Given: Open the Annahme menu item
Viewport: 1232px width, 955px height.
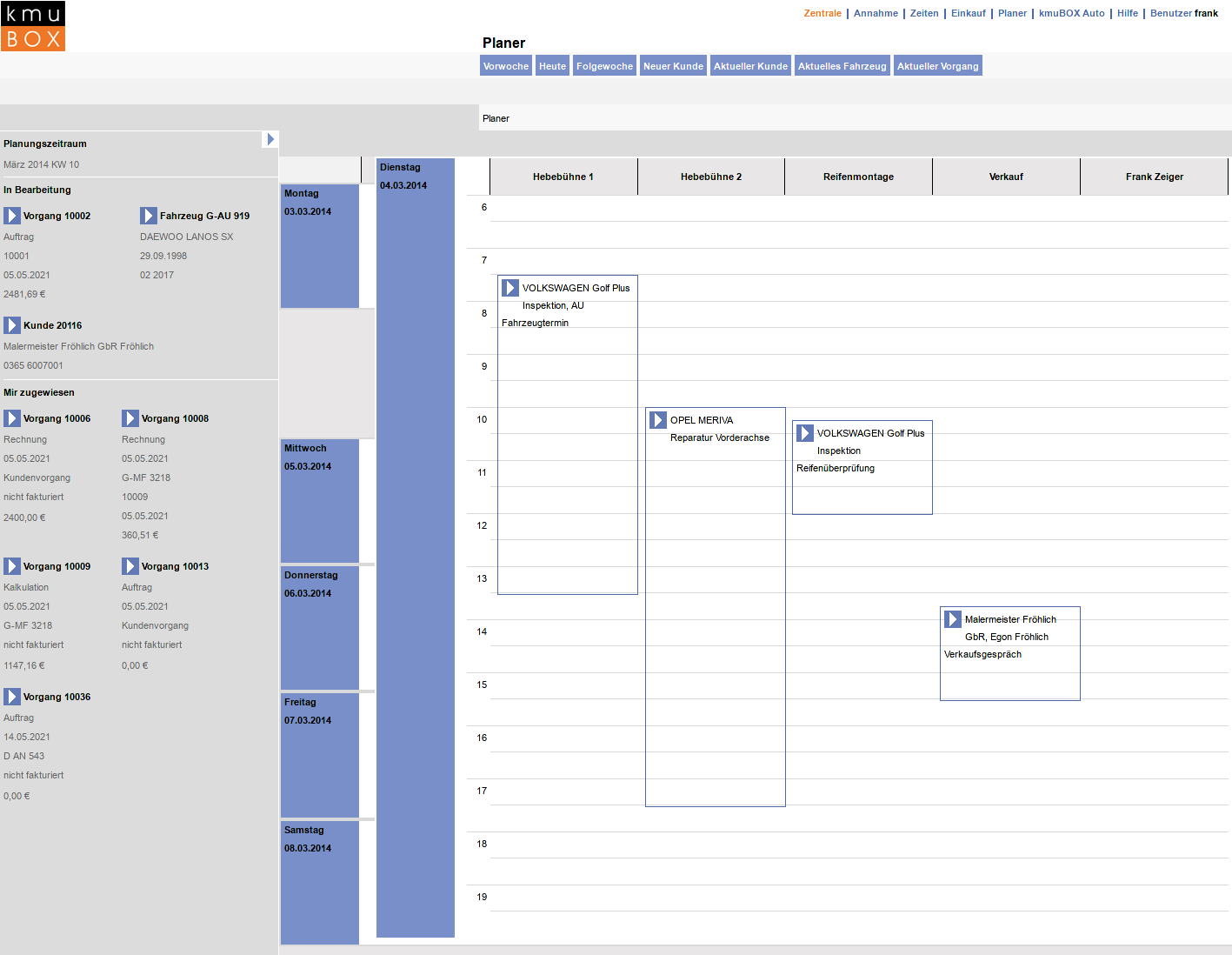Looking at the screenshot, I should [x=876, y=13].
